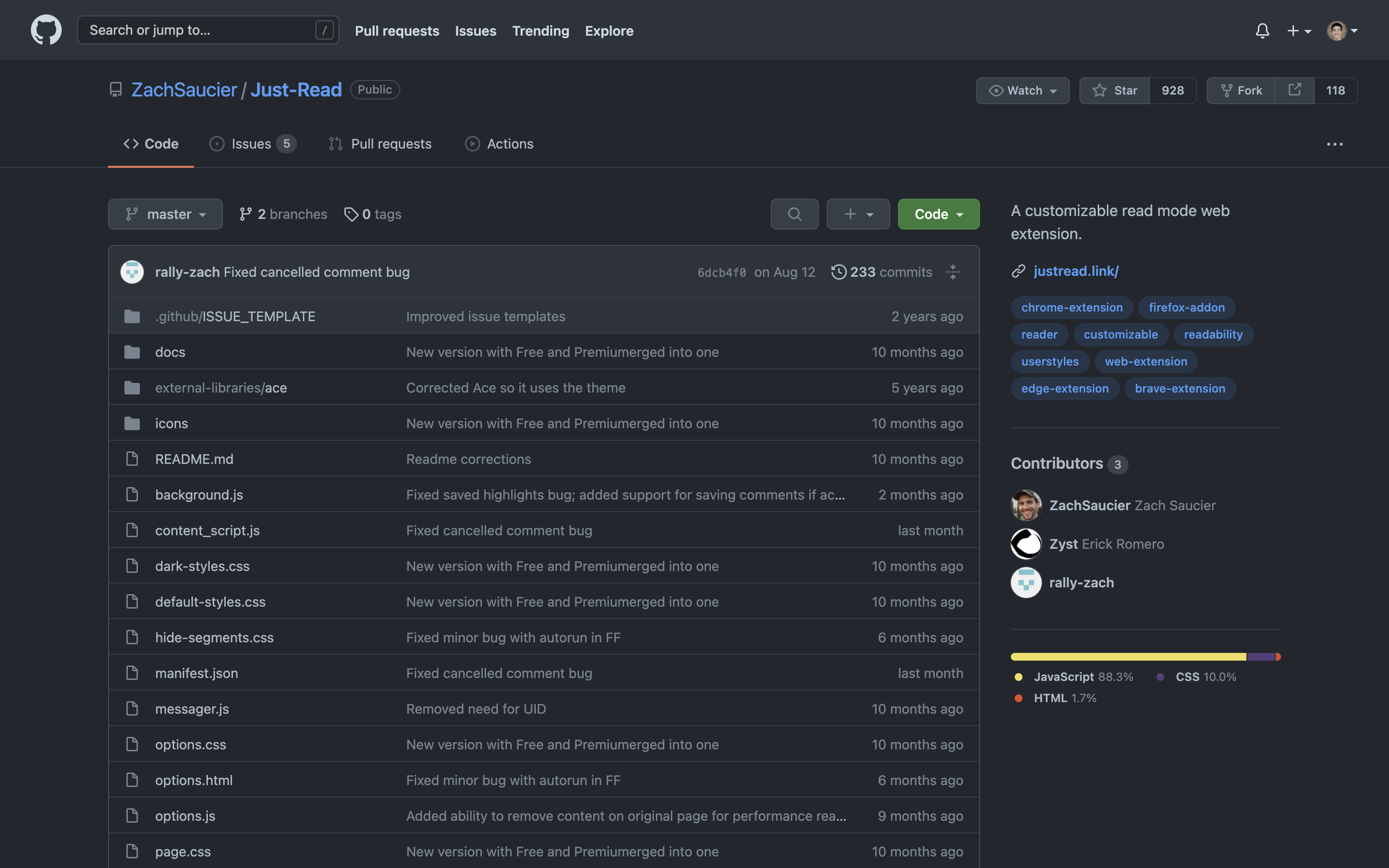Click rally-zach commit author avatar
Screen dimensions: 1389x868
tap(132, 271)
